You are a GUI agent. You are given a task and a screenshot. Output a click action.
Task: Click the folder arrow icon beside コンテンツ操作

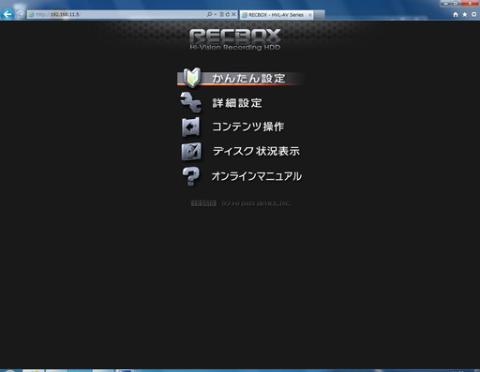(x=191, y=127)
